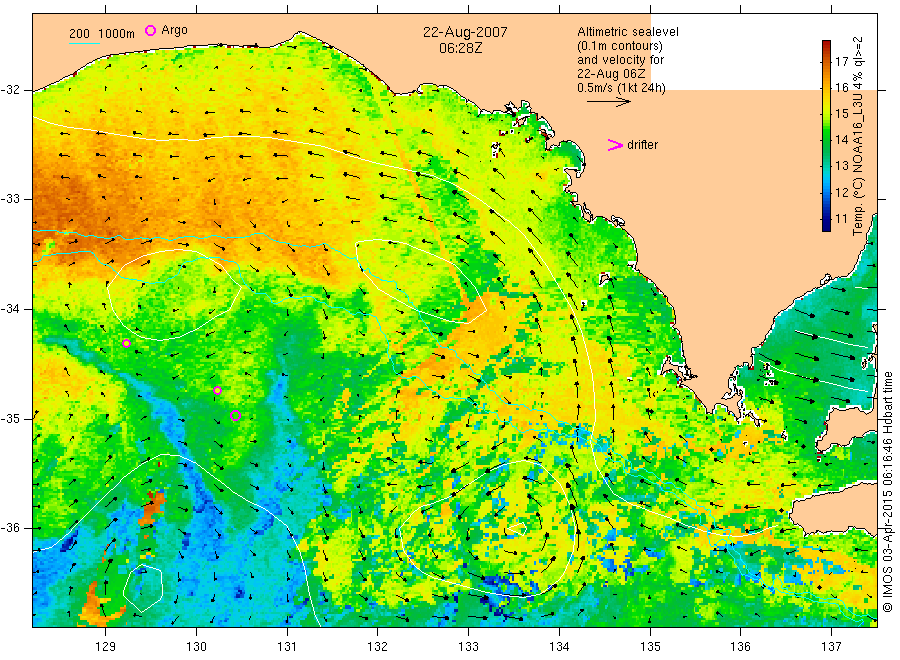This screenshot has width=900, height=660.
Task: Click longitude axis label 133
Action: (x=468, y=647)
